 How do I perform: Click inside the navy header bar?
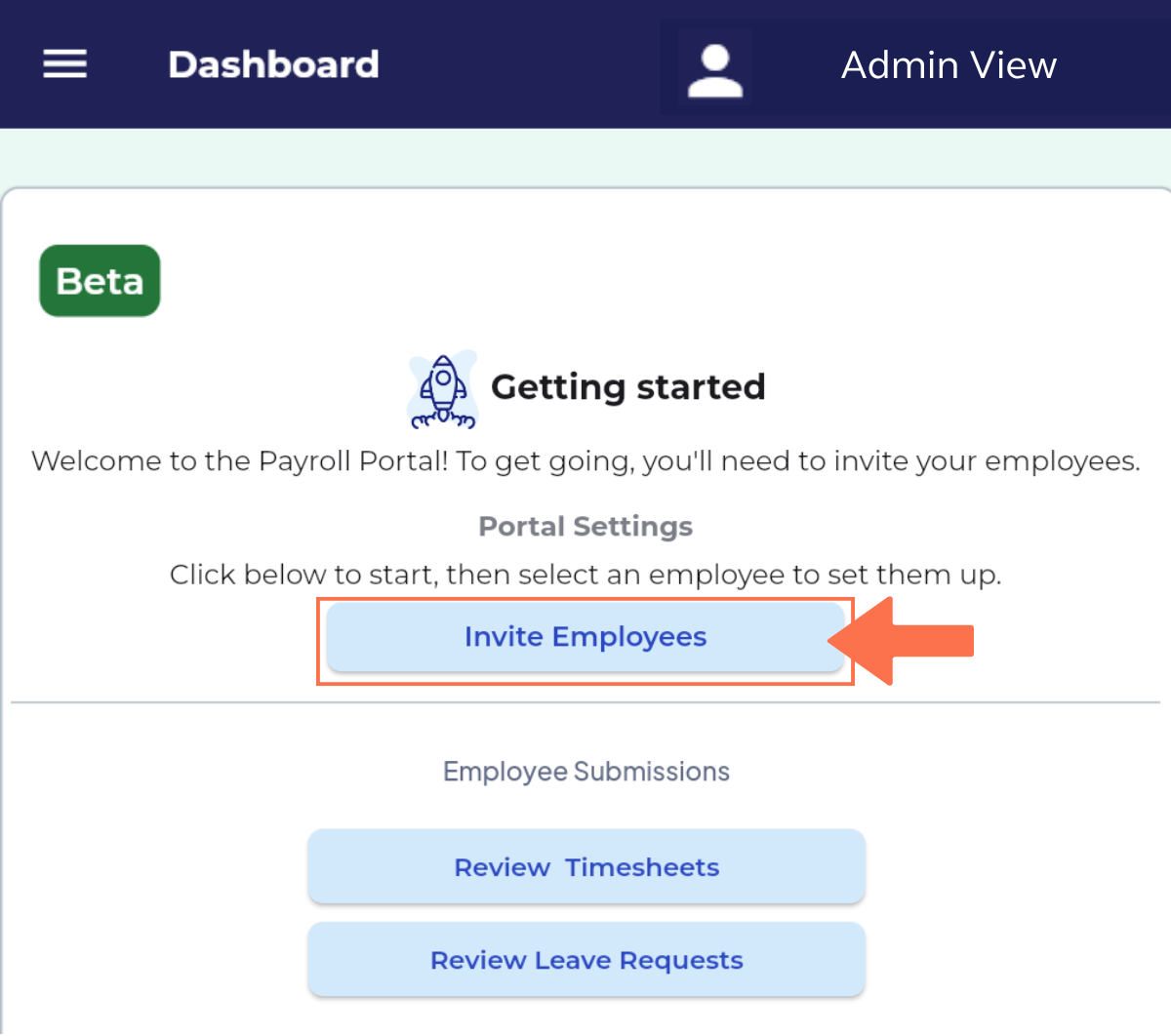click(x=488, y=63)
